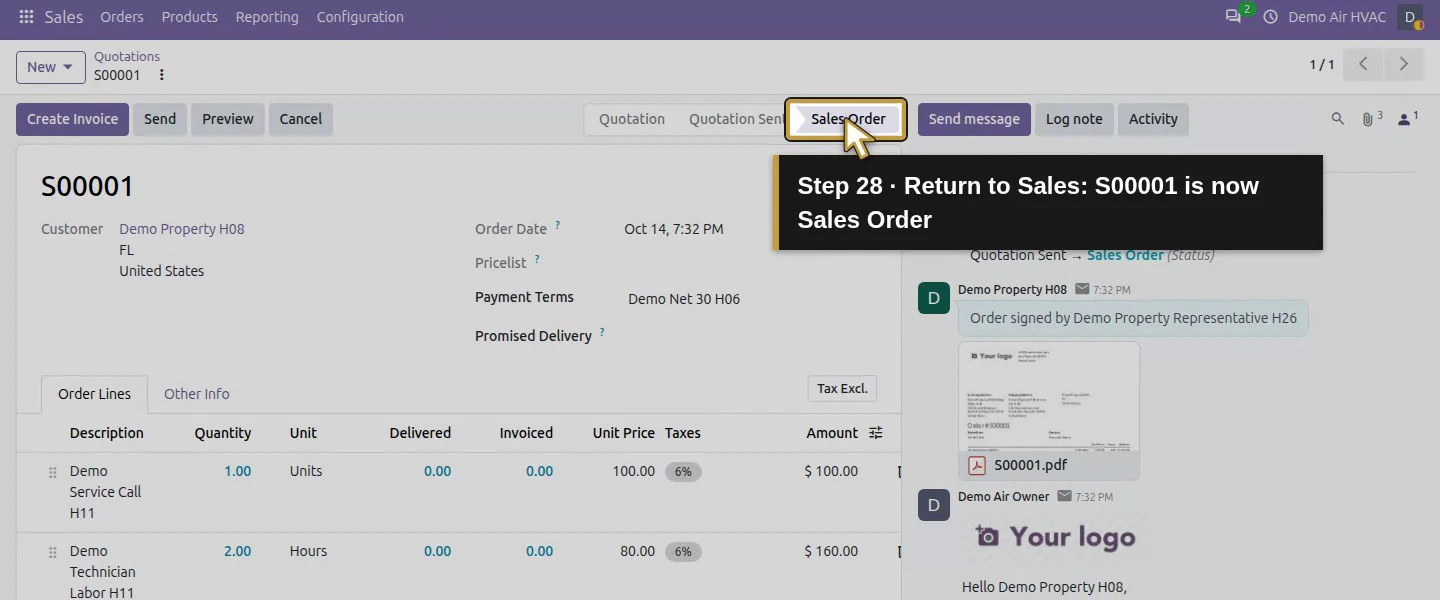Click Demo Air HVAC company name

[1337, 17]
